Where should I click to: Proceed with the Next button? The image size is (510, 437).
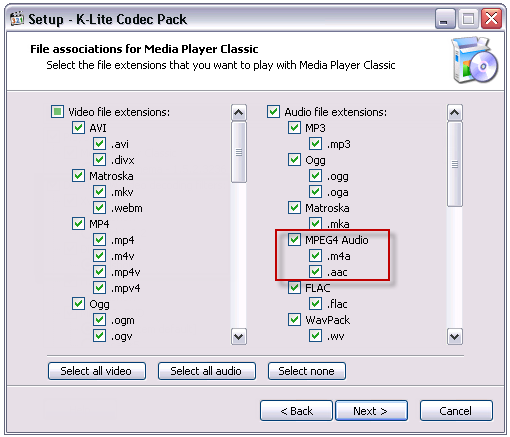pyautogui.click(x=371, y=411)
